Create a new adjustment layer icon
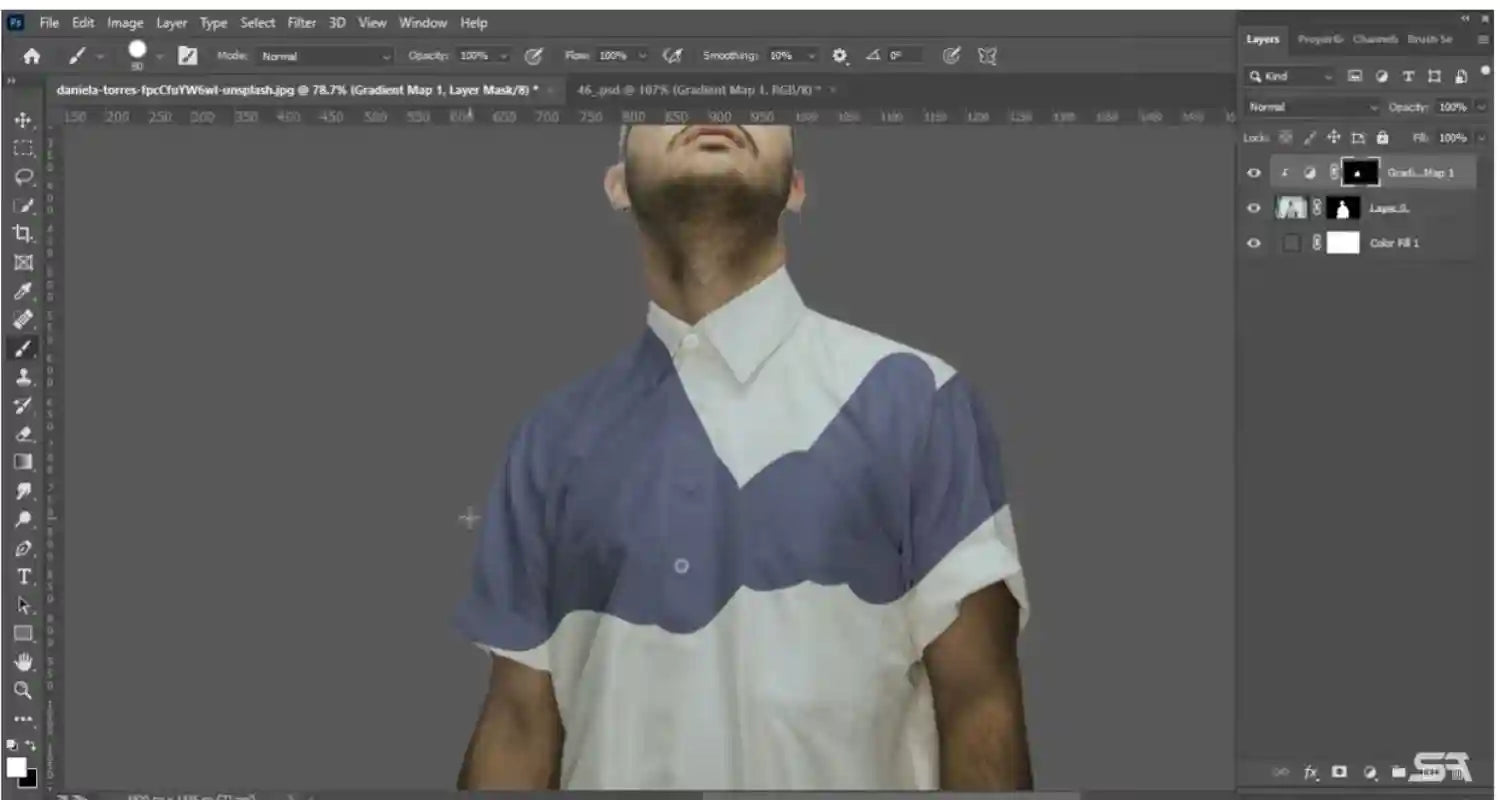The width and height of the screenshot is (1500, 800). pyautogui.click(x=1370, y=773)
